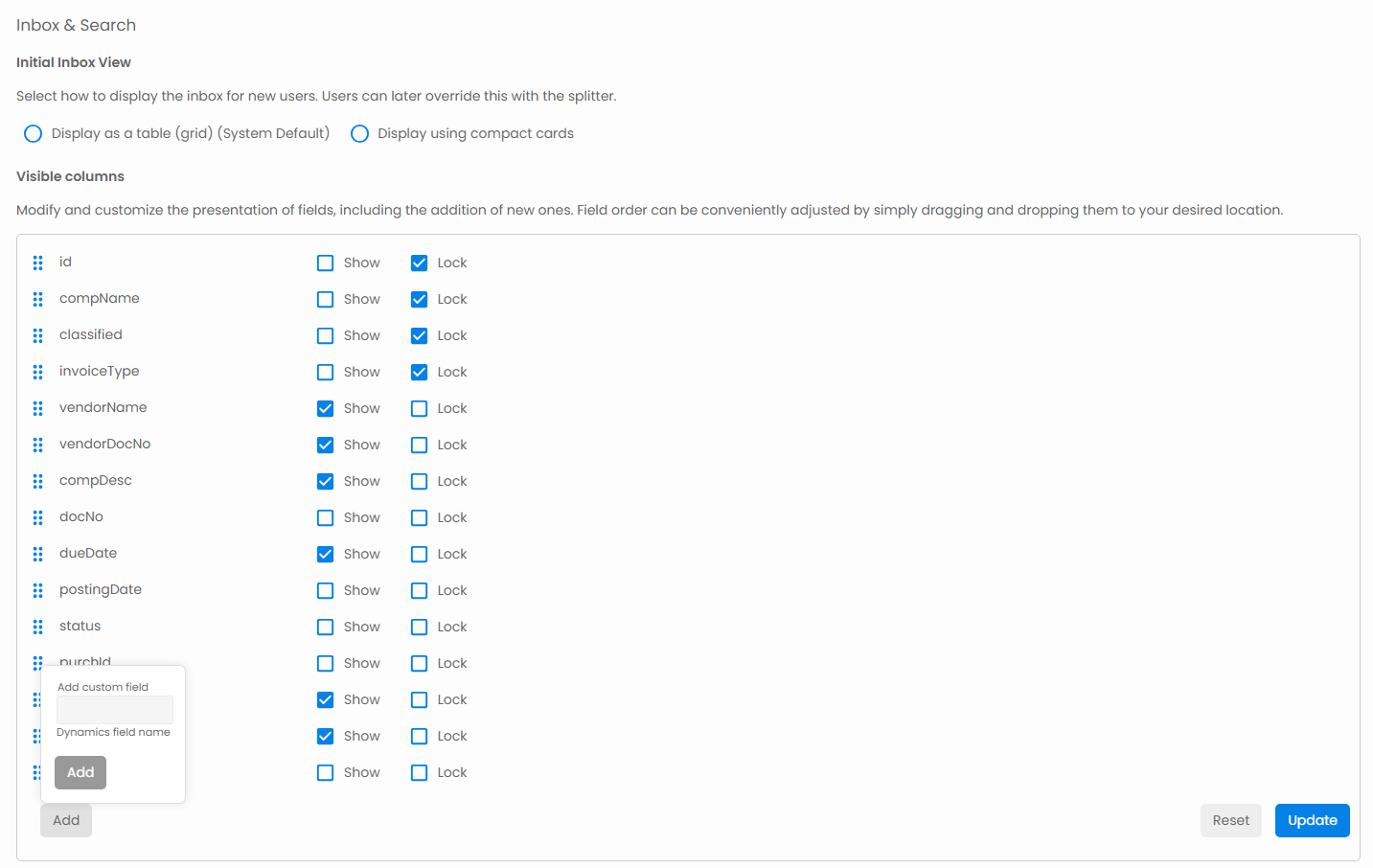Check Lock for docNo
Image resolution: width=1373 pixels, height=868 pixels.
coord(420,517)
